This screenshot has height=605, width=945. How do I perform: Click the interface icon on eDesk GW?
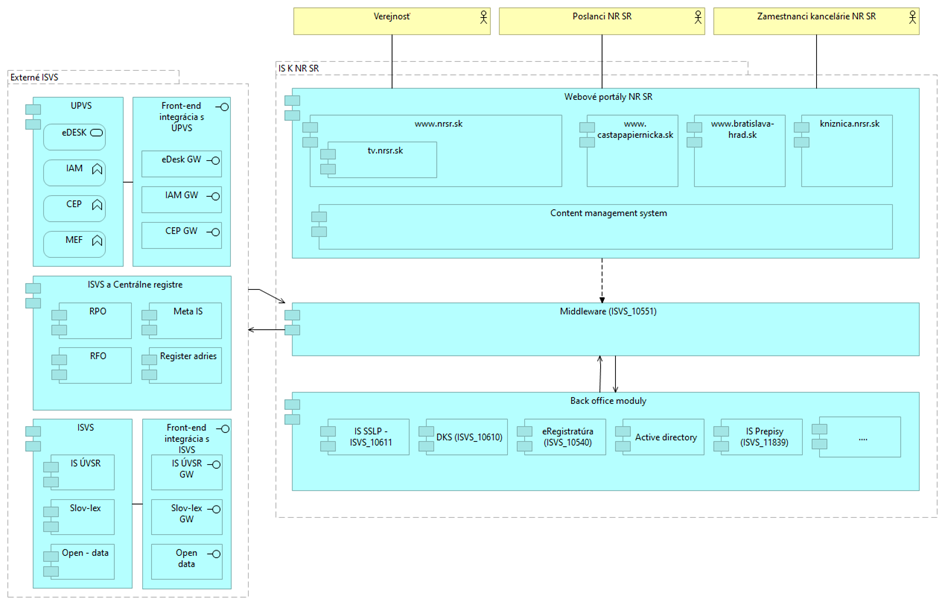[213, 160]
